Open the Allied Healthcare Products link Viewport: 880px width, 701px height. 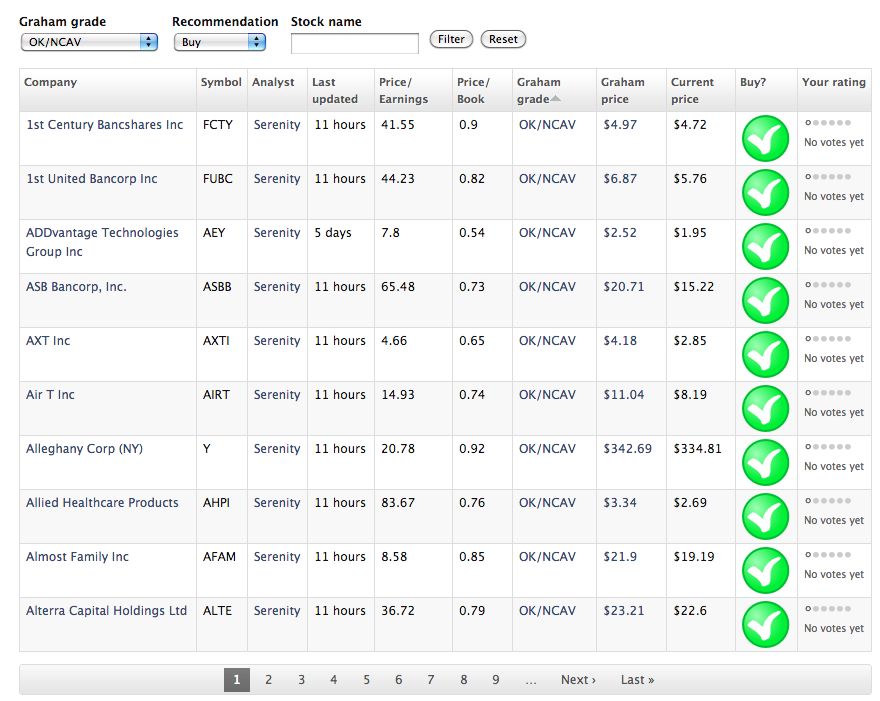102,502
